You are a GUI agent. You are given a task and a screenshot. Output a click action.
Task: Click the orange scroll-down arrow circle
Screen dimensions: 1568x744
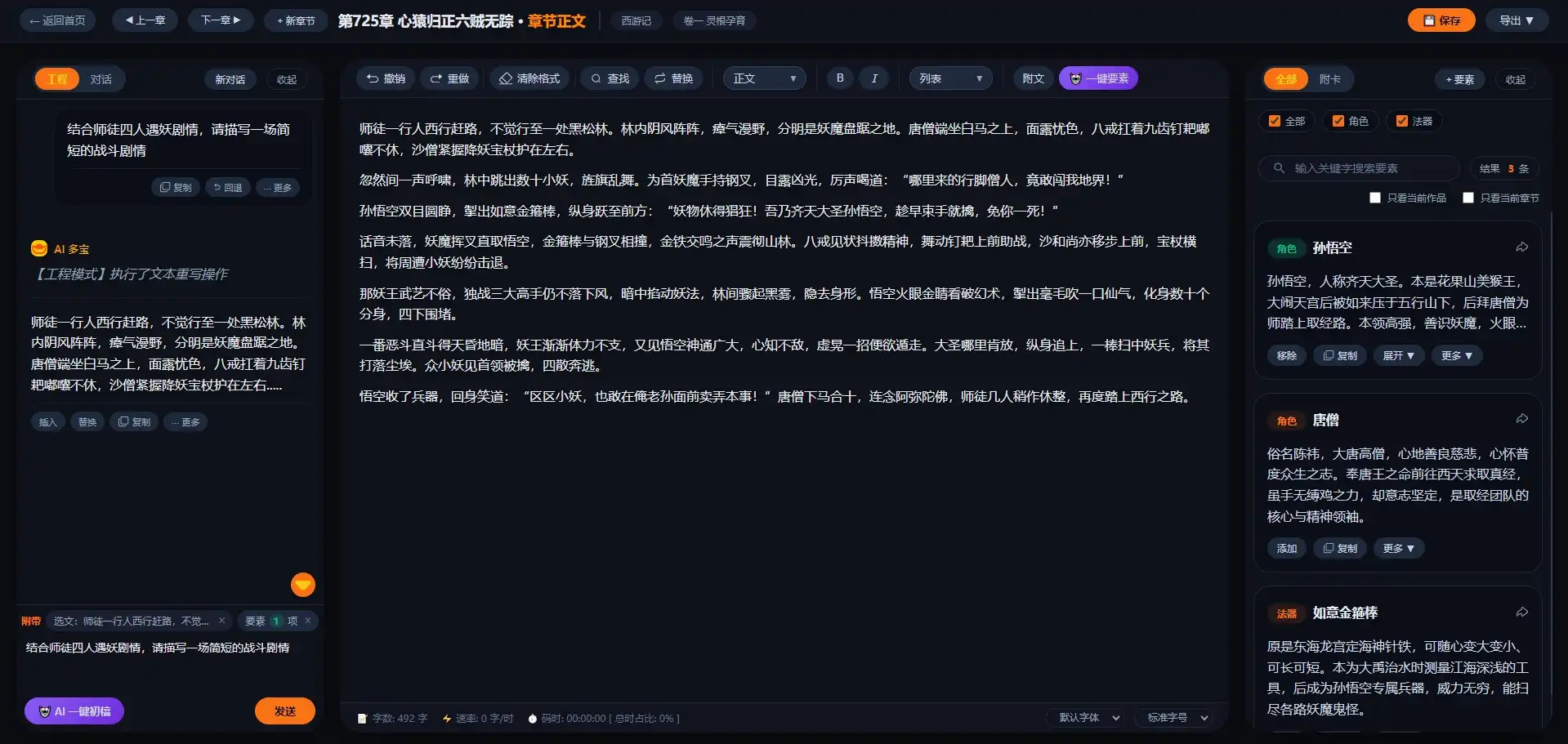point(303,584)
